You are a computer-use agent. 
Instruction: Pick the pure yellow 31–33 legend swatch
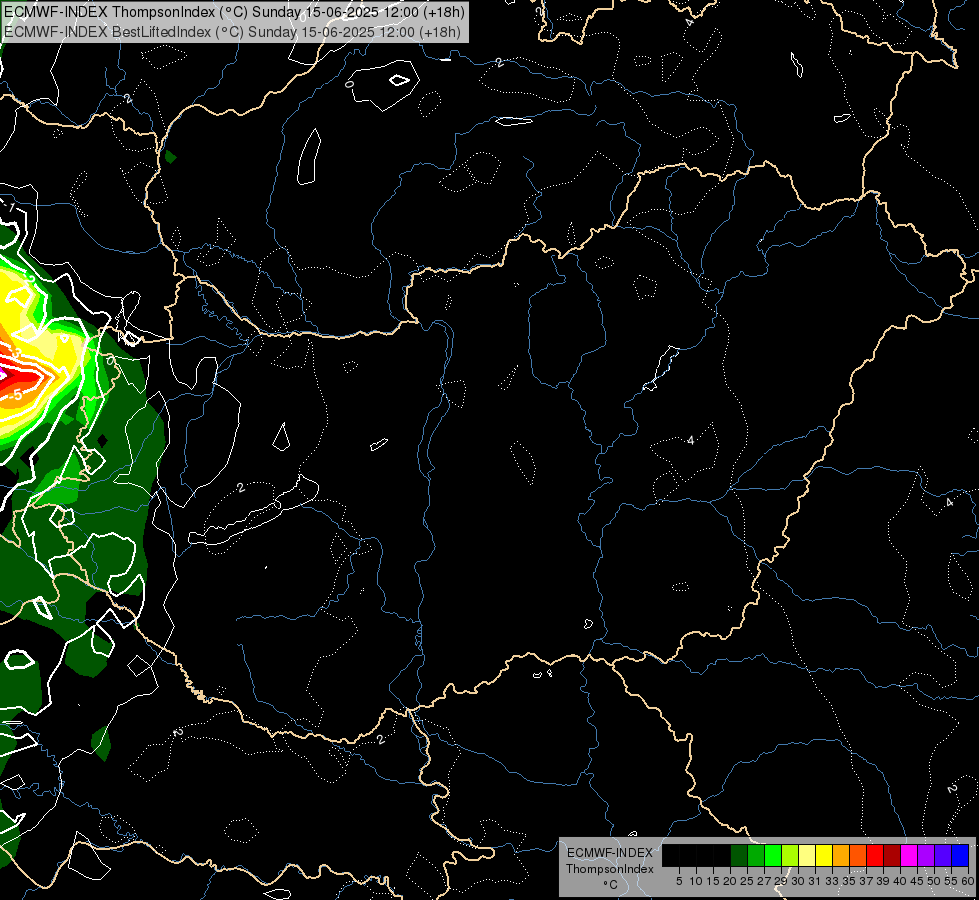824,855
